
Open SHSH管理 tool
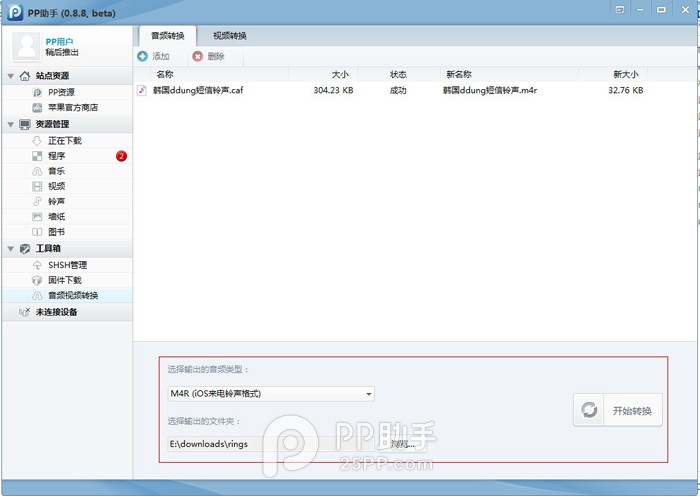[x=67, y=265]
